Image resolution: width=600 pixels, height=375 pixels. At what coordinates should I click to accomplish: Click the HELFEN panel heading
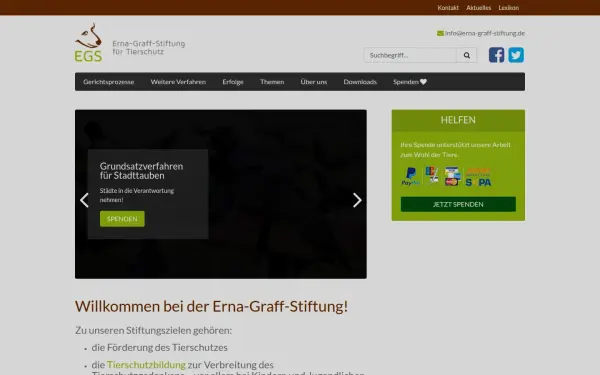(458, 120)
